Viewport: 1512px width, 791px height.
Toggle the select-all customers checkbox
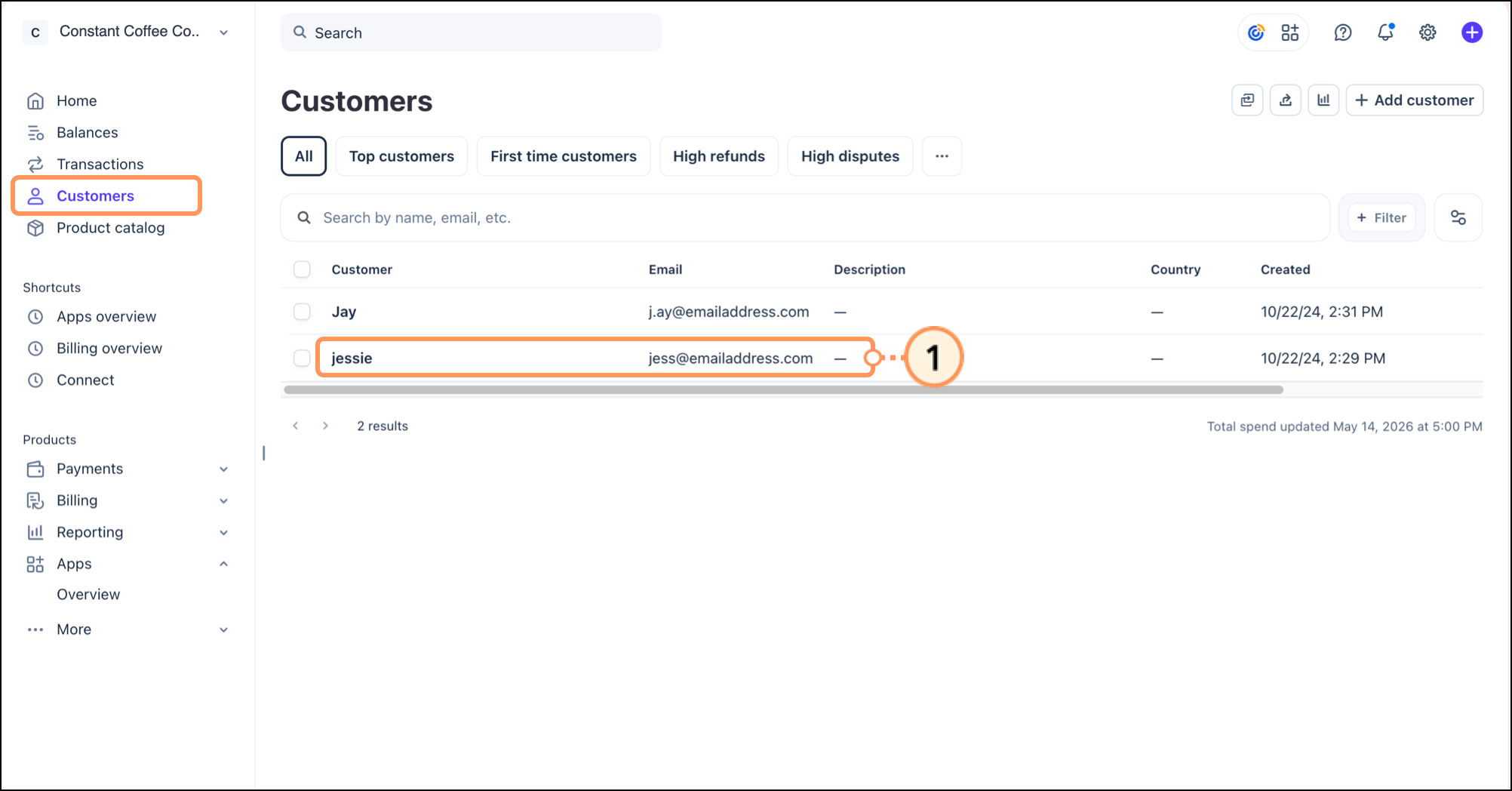(x=302, y=269)
